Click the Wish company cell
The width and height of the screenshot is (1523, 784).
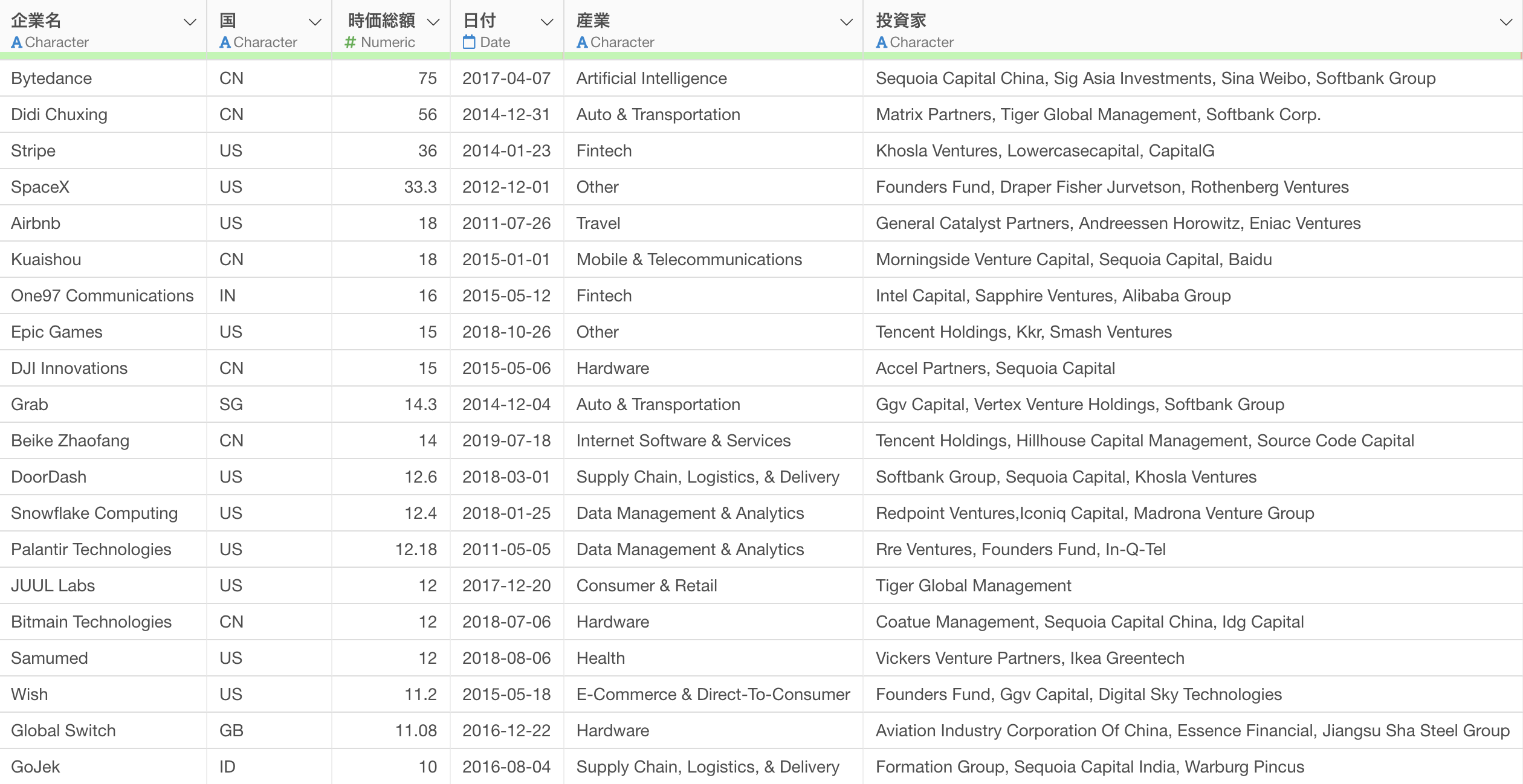[103, 695]
